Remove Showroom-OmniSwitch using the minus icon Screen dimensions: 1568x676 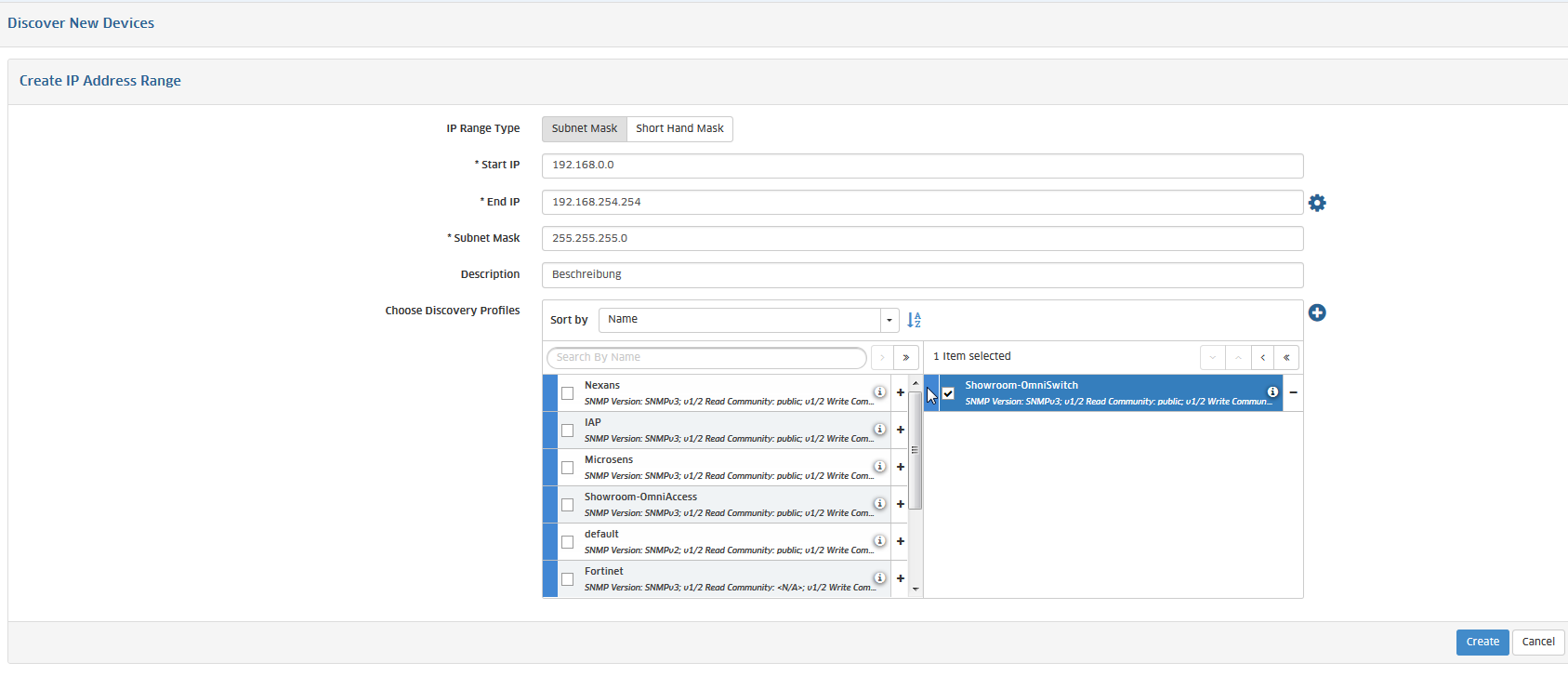coord(1293,392)
